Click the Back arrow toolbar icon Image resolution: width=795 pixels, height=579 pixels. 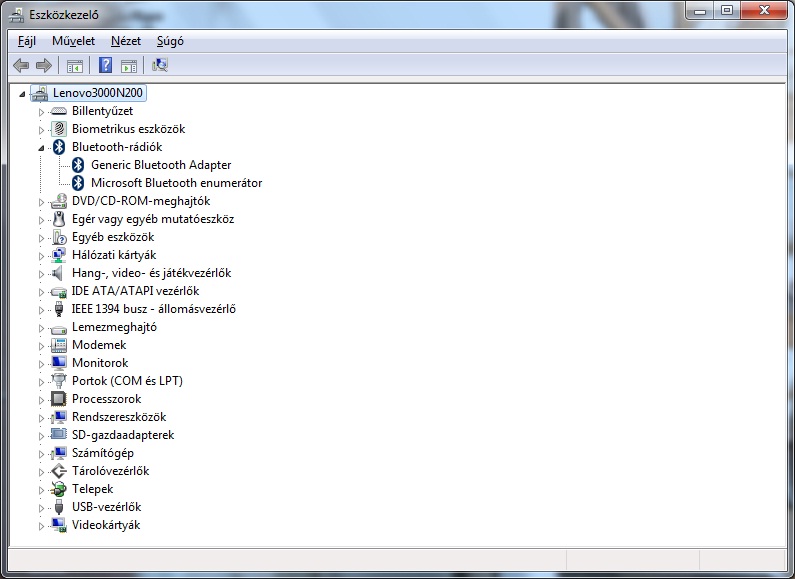(x=21, y=65)
